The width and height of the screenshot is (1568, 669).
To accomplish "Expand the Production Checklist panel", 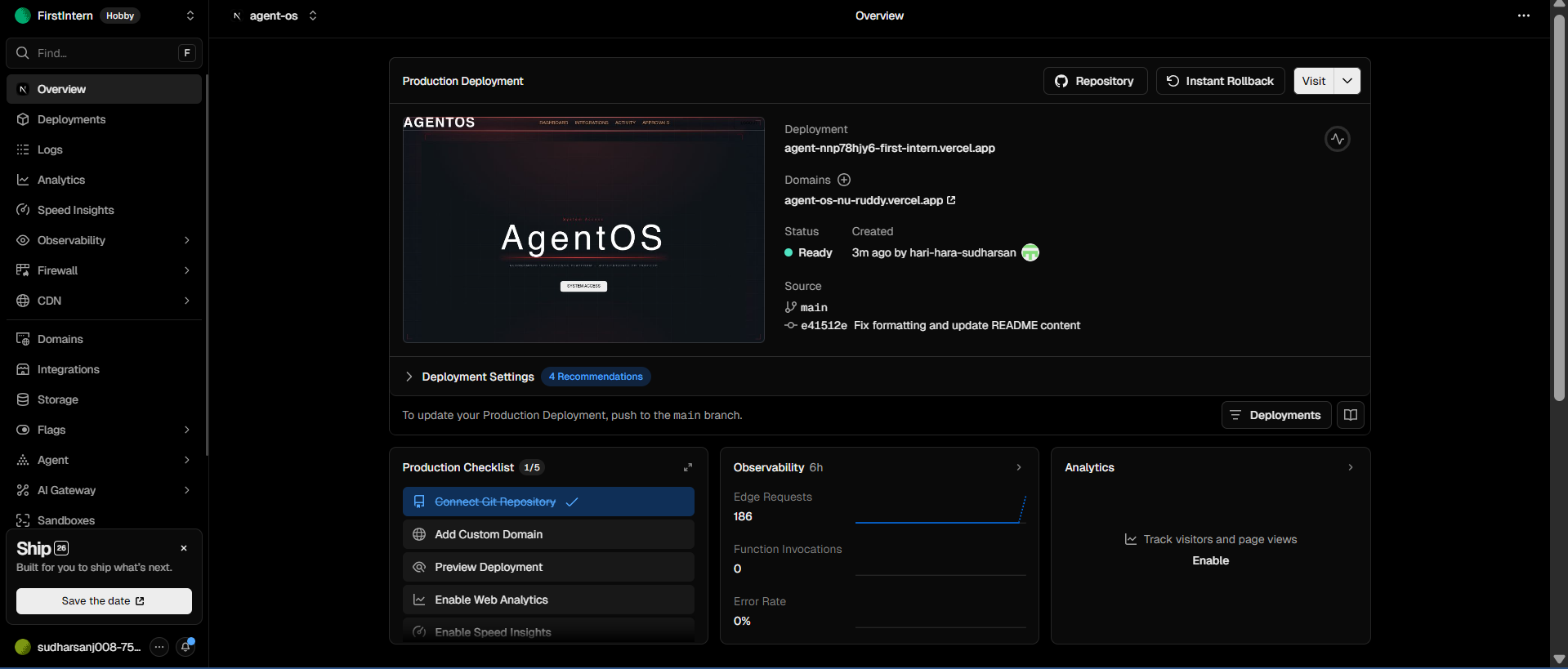I will 688,467.
